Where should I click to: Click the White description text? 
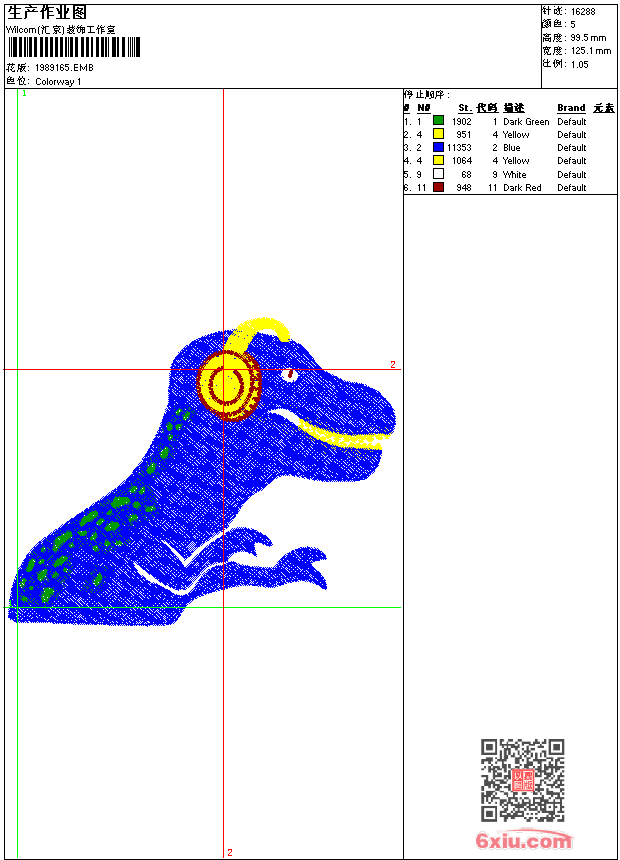(515, 174)
